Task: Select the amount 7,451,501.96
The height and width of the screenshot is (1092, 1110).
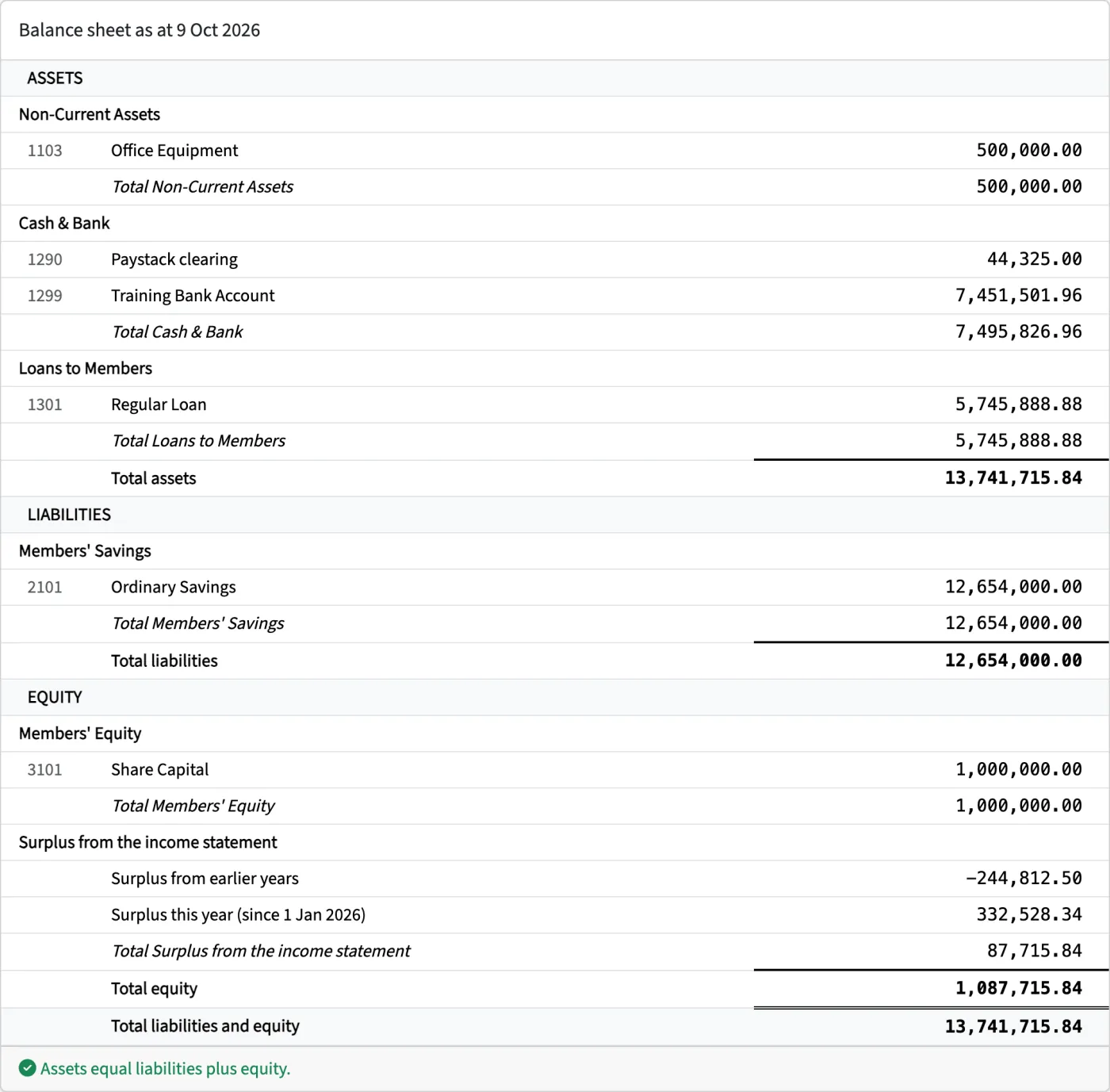Action: click(1019, 295)
